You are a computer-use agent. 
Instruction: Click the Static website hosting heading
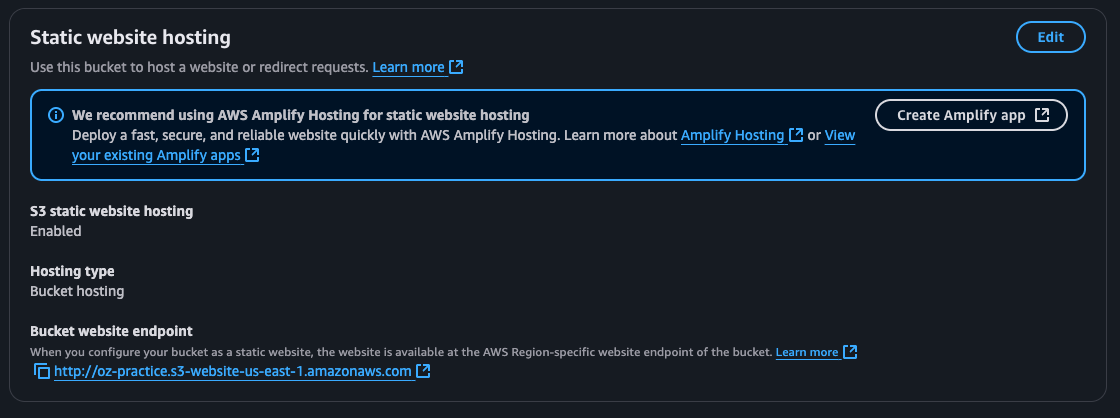tap(131, 38)
